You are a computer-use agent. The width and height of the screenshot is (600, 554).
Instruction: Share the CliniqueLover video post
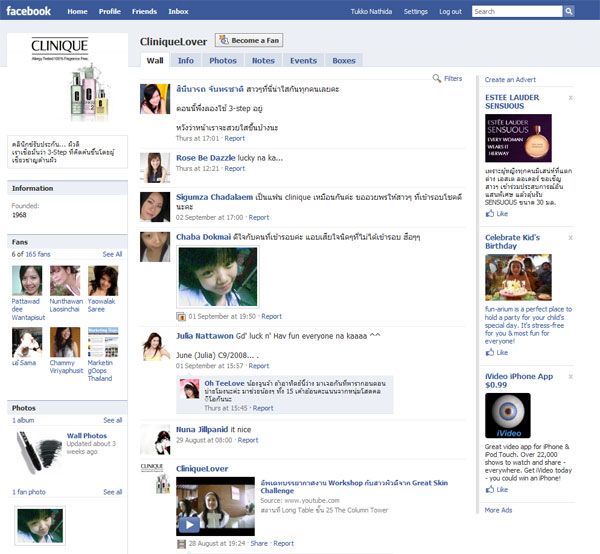(x=259, y=543)
